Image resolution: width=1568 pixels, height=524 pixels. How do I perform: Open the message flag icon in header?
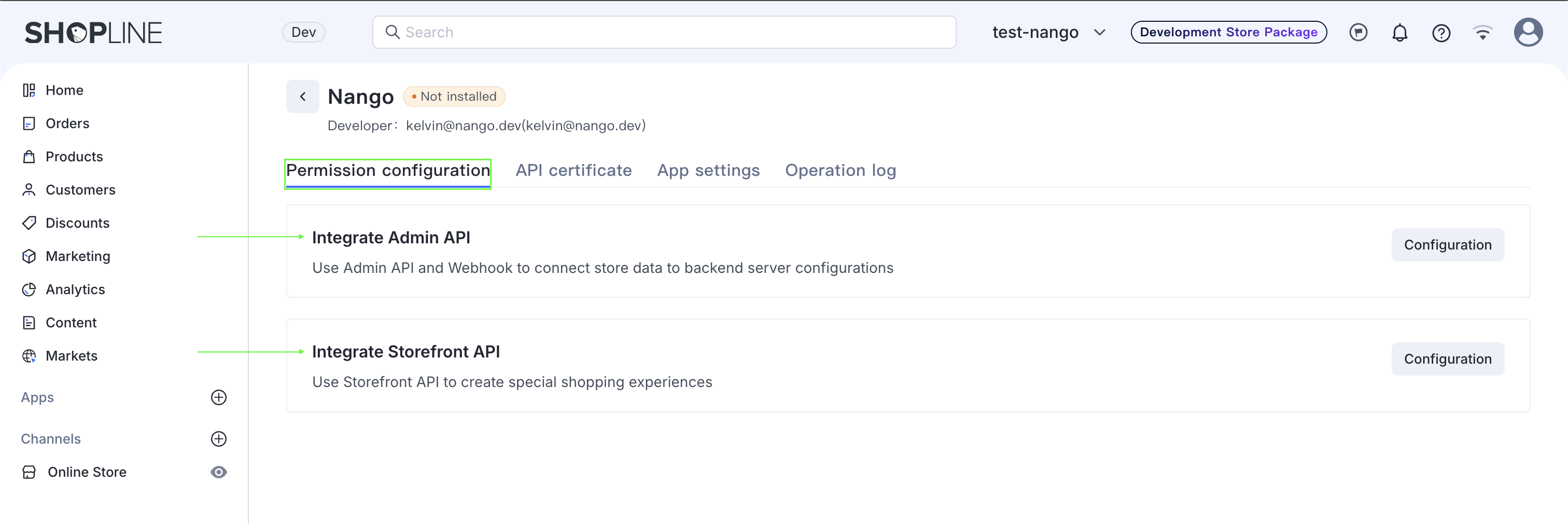tap(1358, 32)
